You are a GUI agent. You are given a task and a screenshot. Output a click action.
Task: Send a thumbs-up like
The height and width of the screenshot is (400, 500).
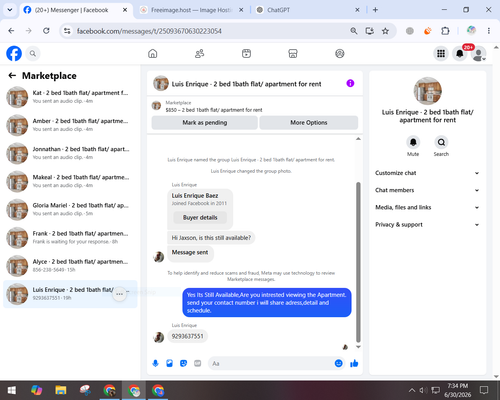[x=354, y=363]
